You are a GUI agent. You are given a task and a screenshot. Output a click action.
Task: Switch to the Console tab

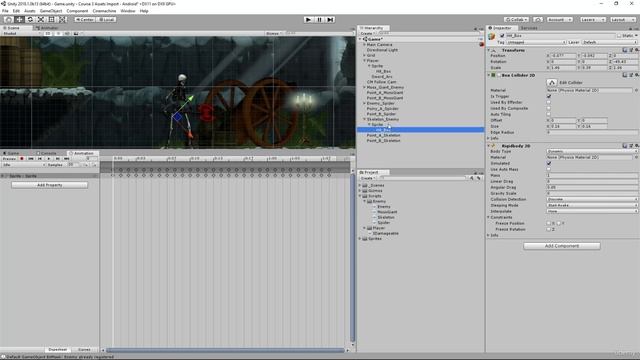(x=47, y=153)
